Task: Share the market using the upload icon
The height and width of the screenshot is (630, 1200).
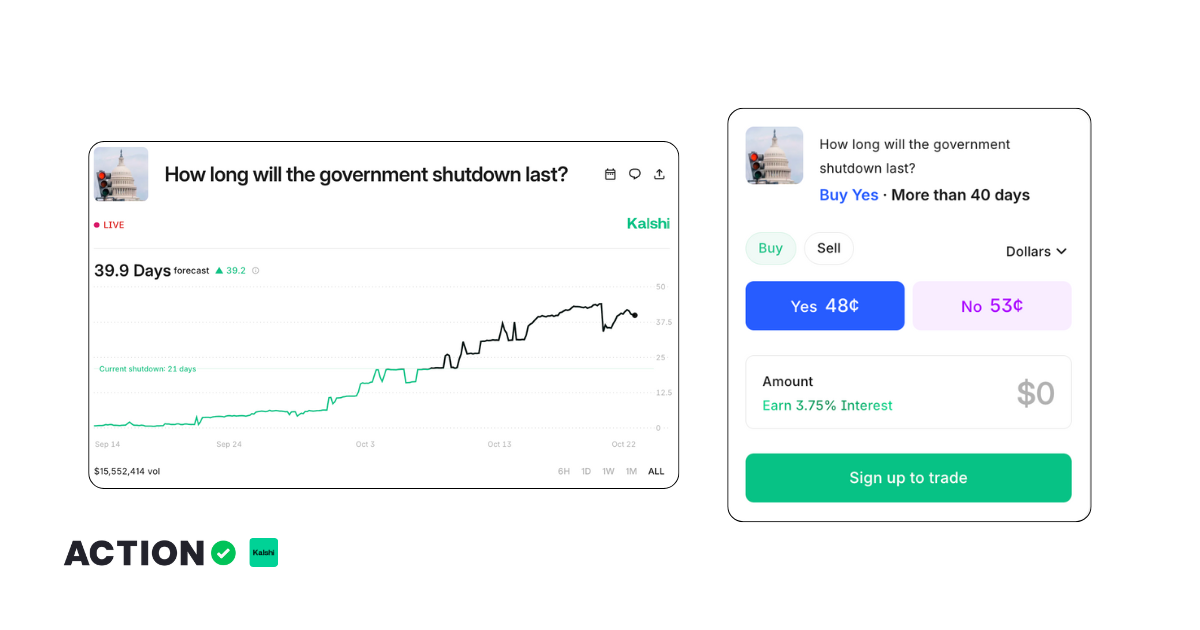Action: 660,174
